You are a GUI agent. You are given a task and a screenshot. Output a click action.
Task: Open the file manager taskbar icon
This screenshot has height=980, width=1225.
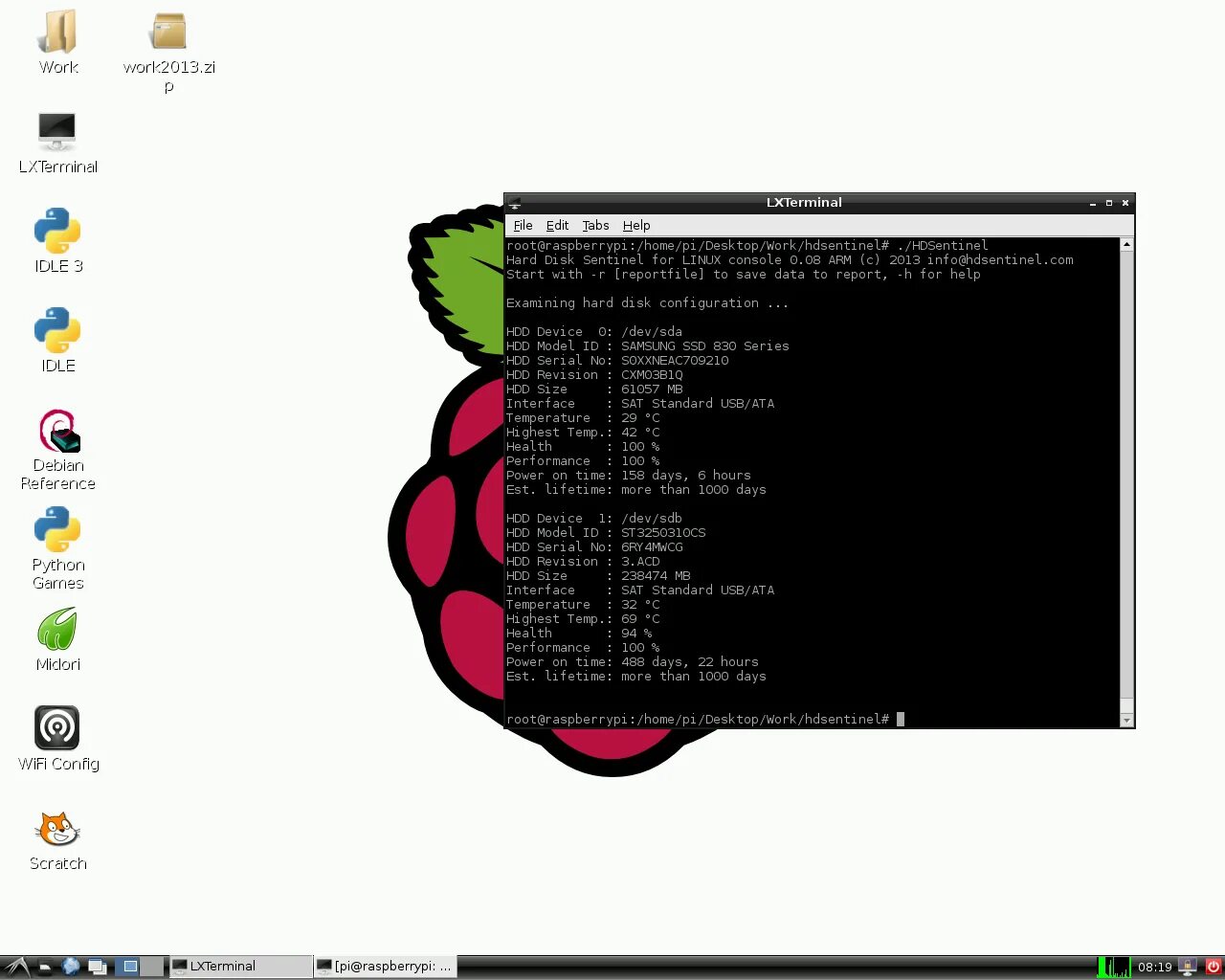click(45, 967)
